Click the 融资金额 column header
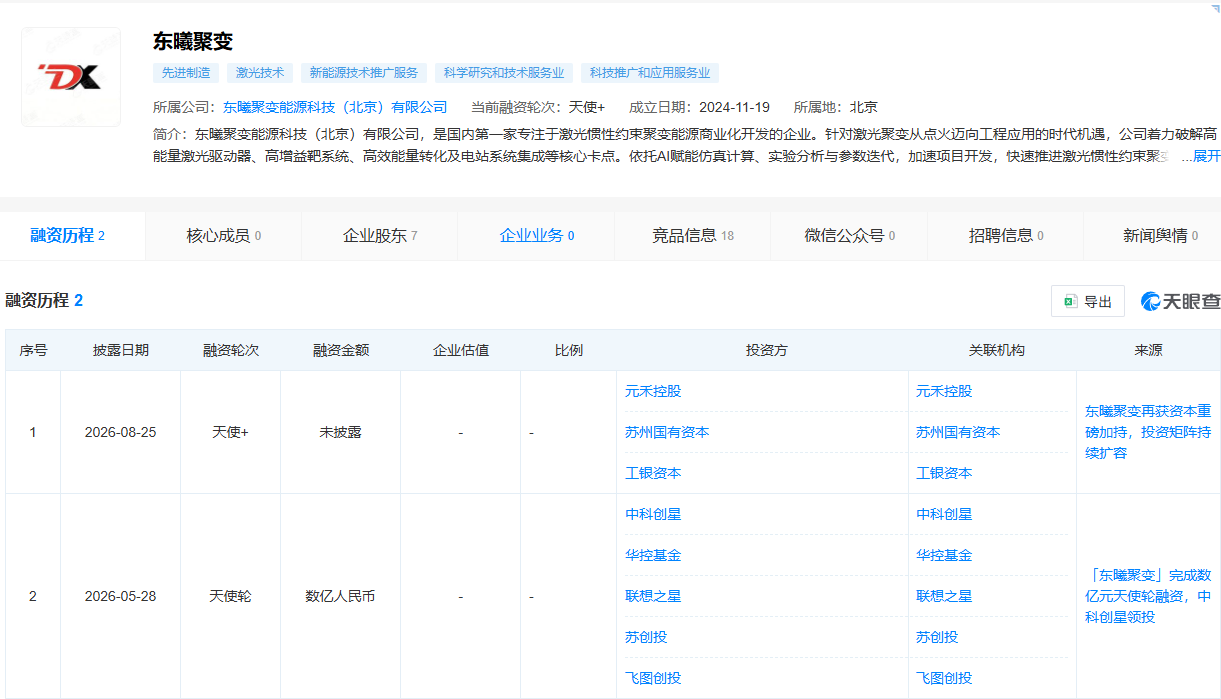This screenshot has height=699, width=1221. tap(341, 350)
